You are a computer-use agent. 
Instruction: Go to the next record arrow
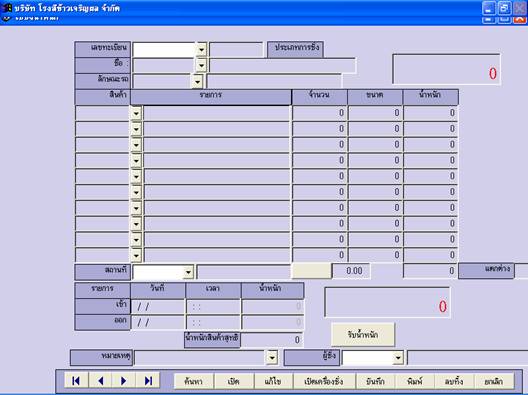click(x=124, y=381)
